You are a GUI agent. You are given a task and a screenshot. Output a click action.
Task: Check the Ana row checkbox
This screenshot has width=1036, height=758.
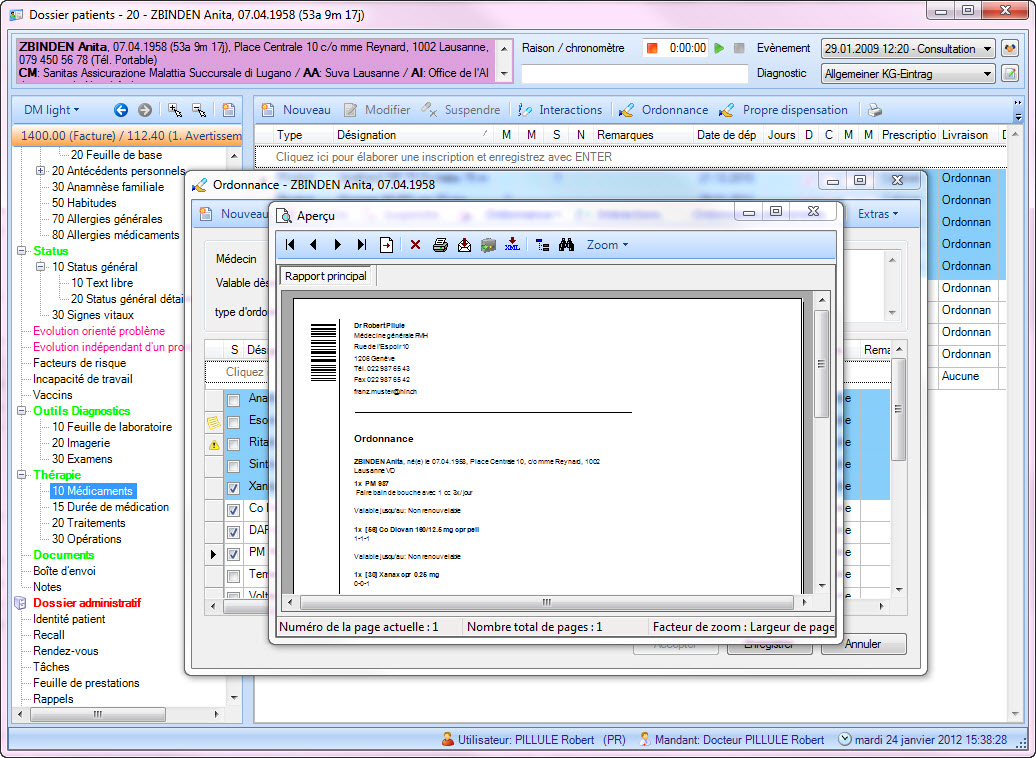coord(233,400)
